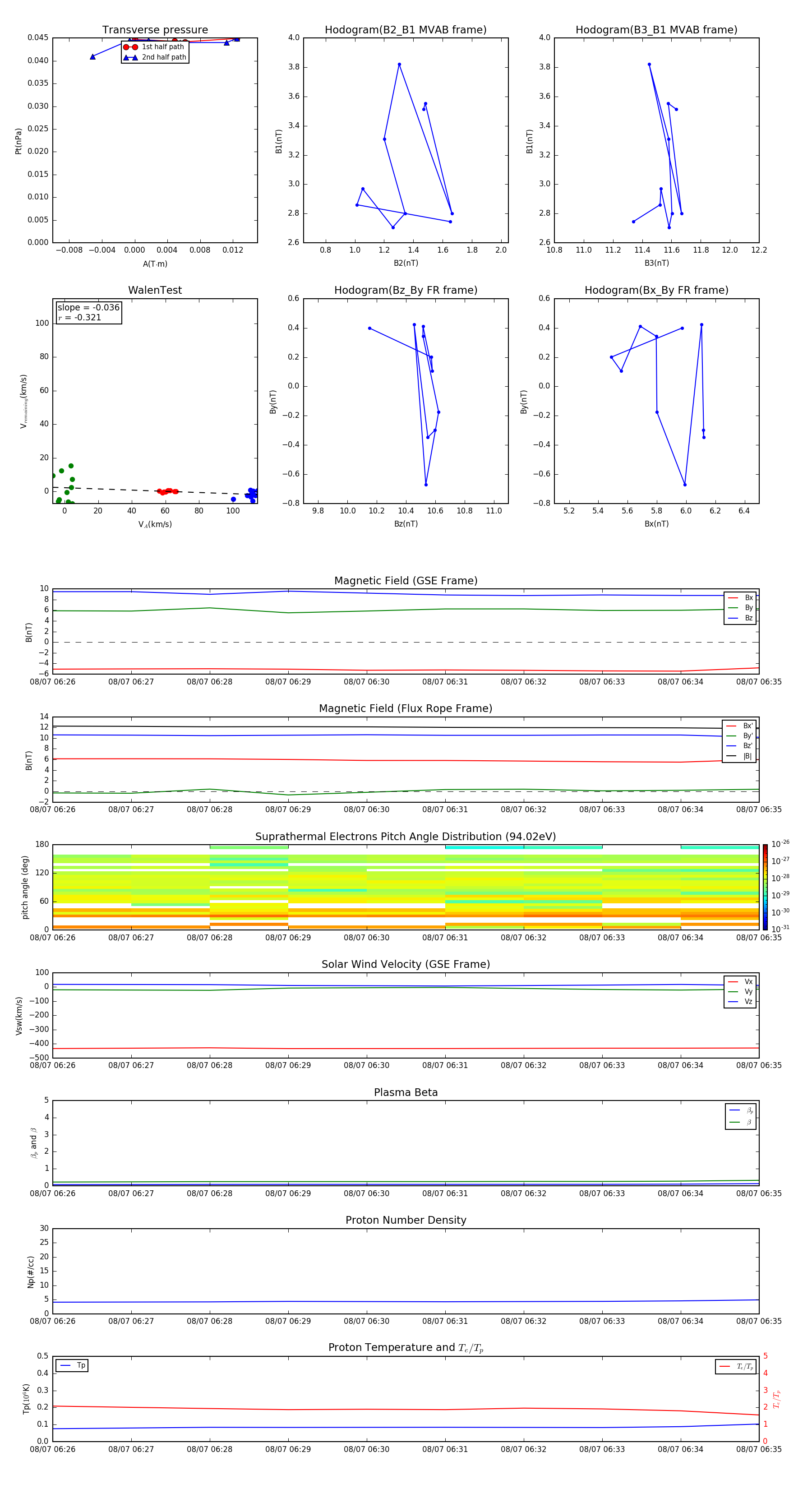Viewport: 812px width, 1489px height.
Task: Click the "Plasma Beta" panel title
Action: [406, 1093]
